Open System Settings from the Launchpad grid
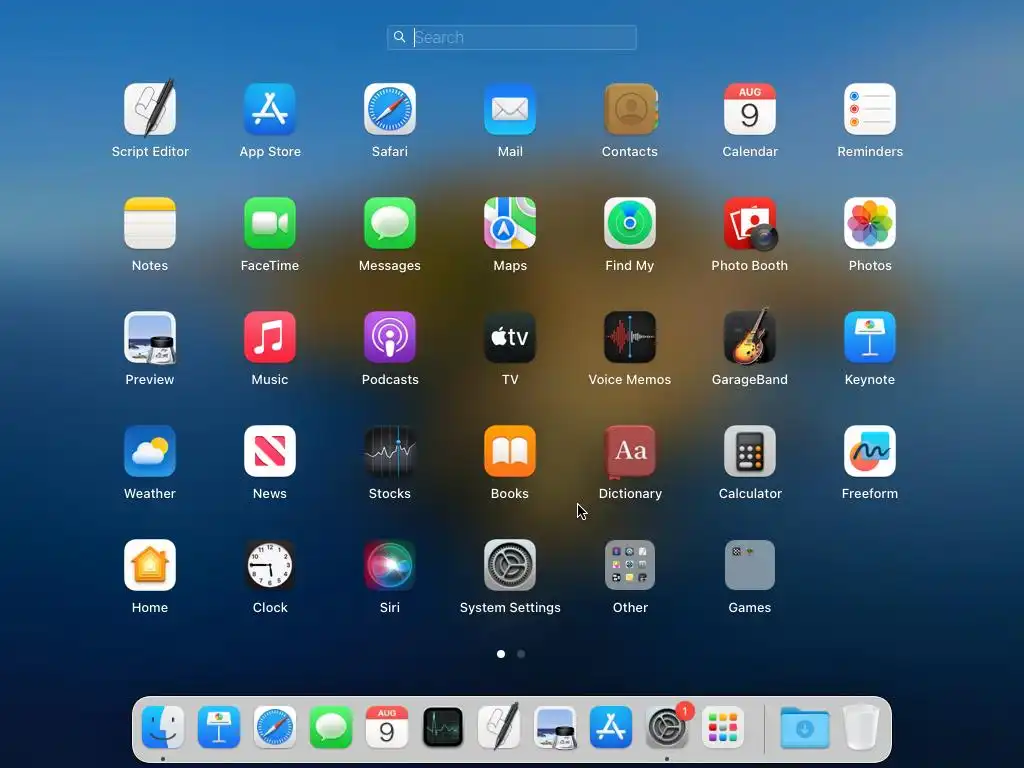Image resolution: width=1024 pixels, height=768 pixels. 510,565
